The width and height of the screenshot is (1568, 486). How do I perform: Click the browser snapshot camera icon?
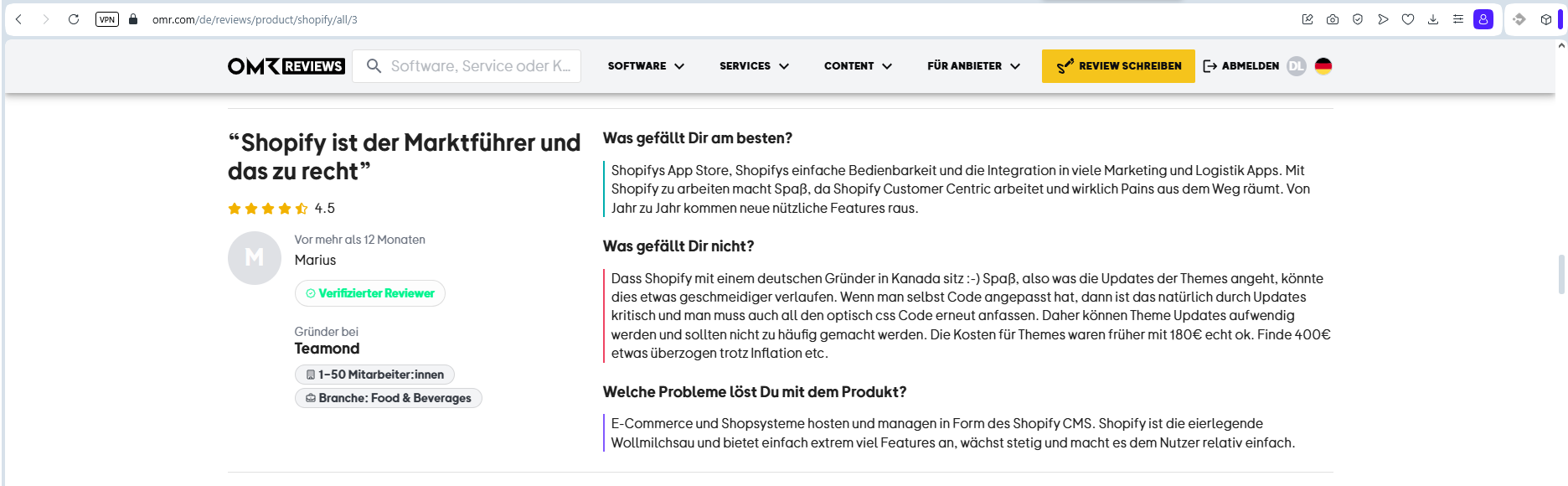1333,19
